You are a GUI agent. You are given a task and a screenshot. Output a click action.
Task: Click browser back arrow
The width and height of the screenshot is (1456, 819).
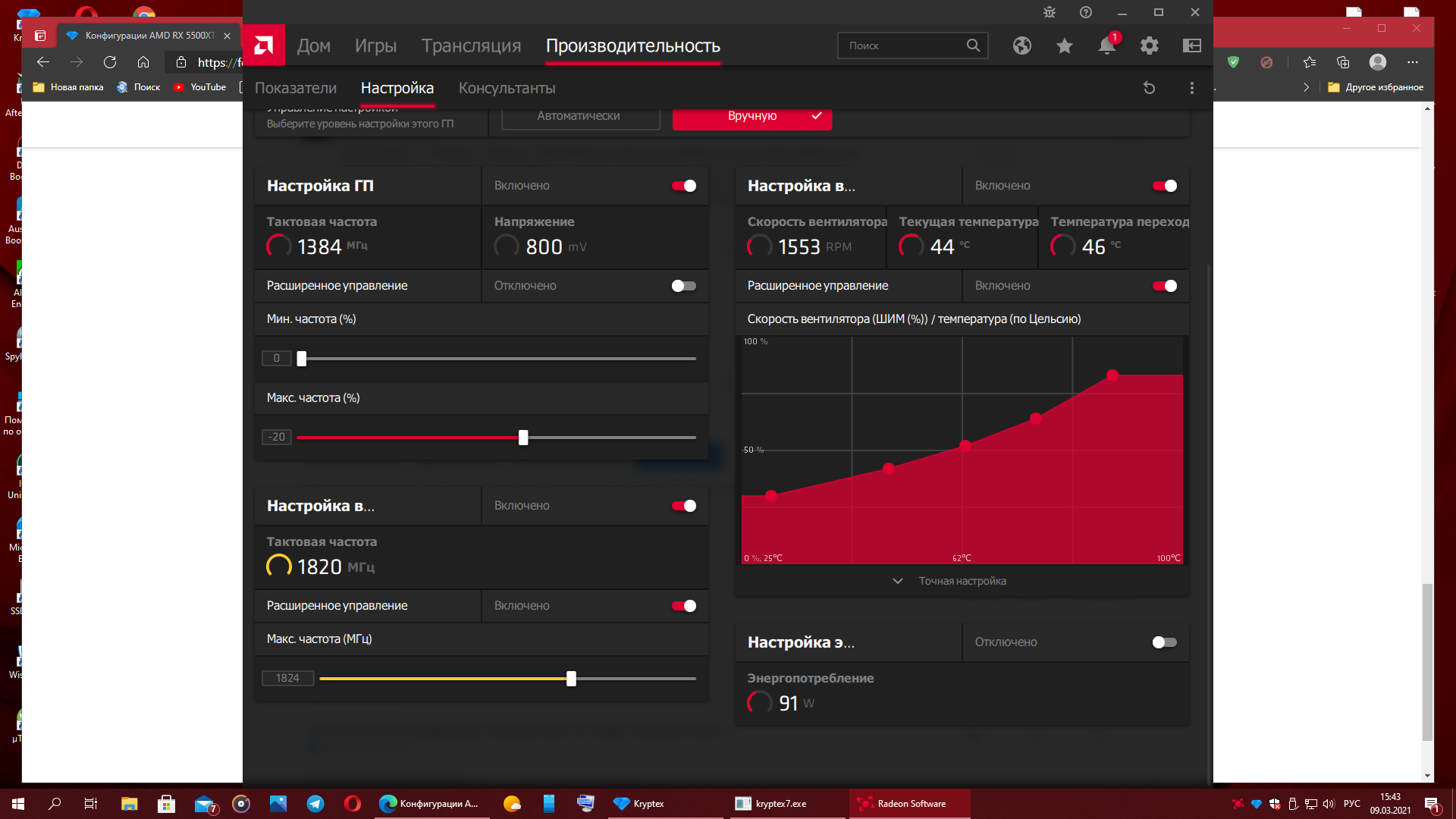tap(43, 62)
